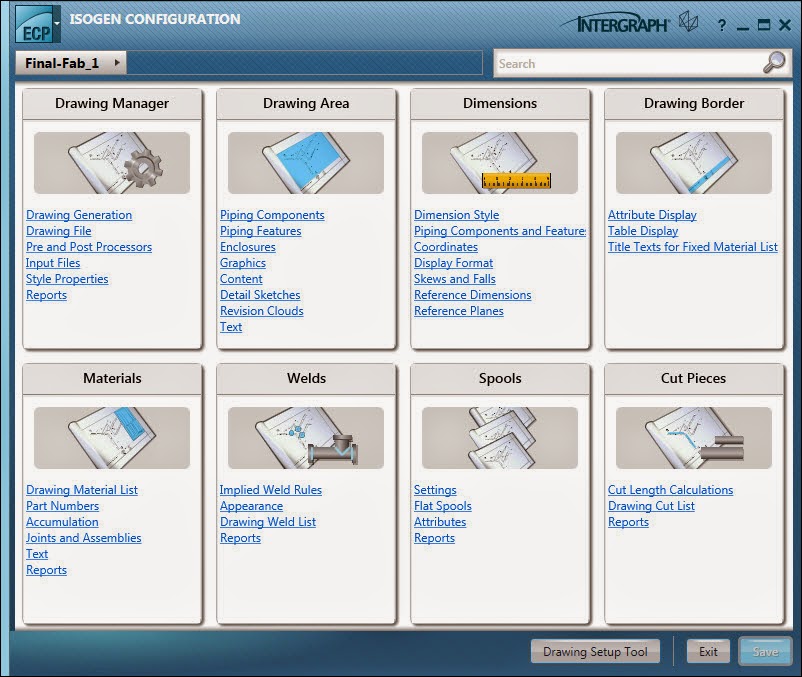Open Reports under Drawing Manager
This screenshot has width=802, height=677.
click(x=46, y=295)
